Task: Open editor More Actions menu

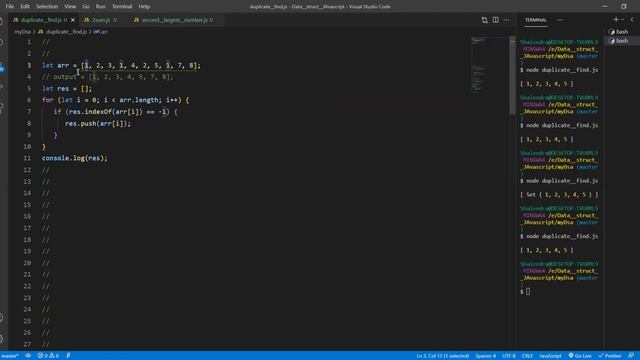Action: click(506, 20)
